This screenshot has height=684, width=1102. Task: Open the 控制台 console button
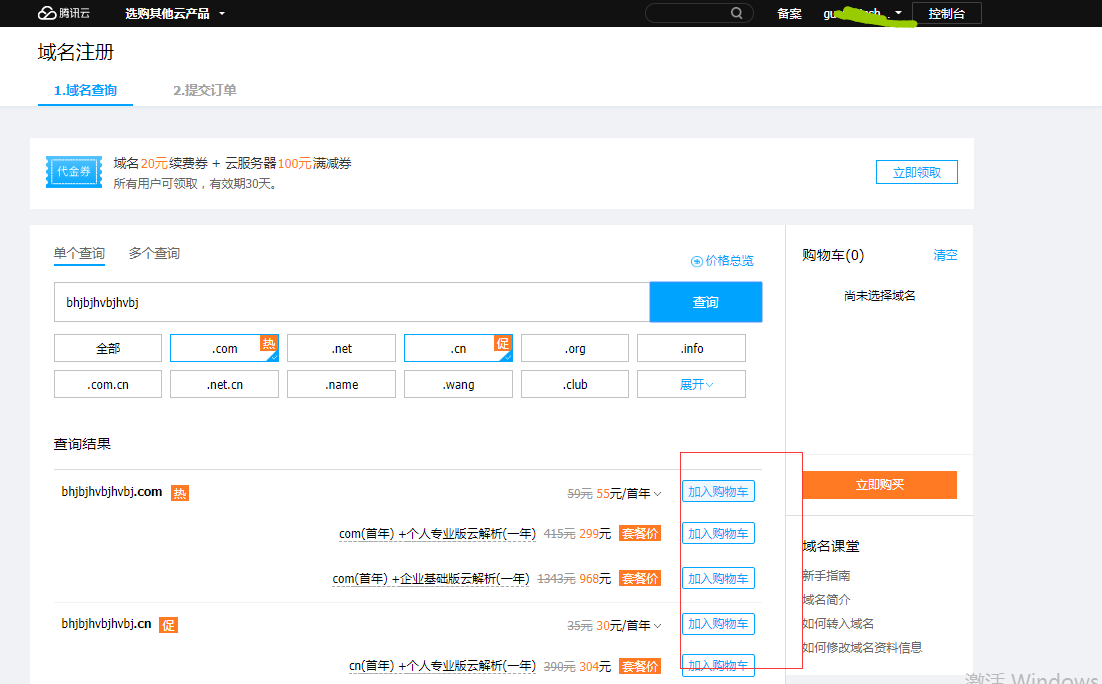click(947, 13)
